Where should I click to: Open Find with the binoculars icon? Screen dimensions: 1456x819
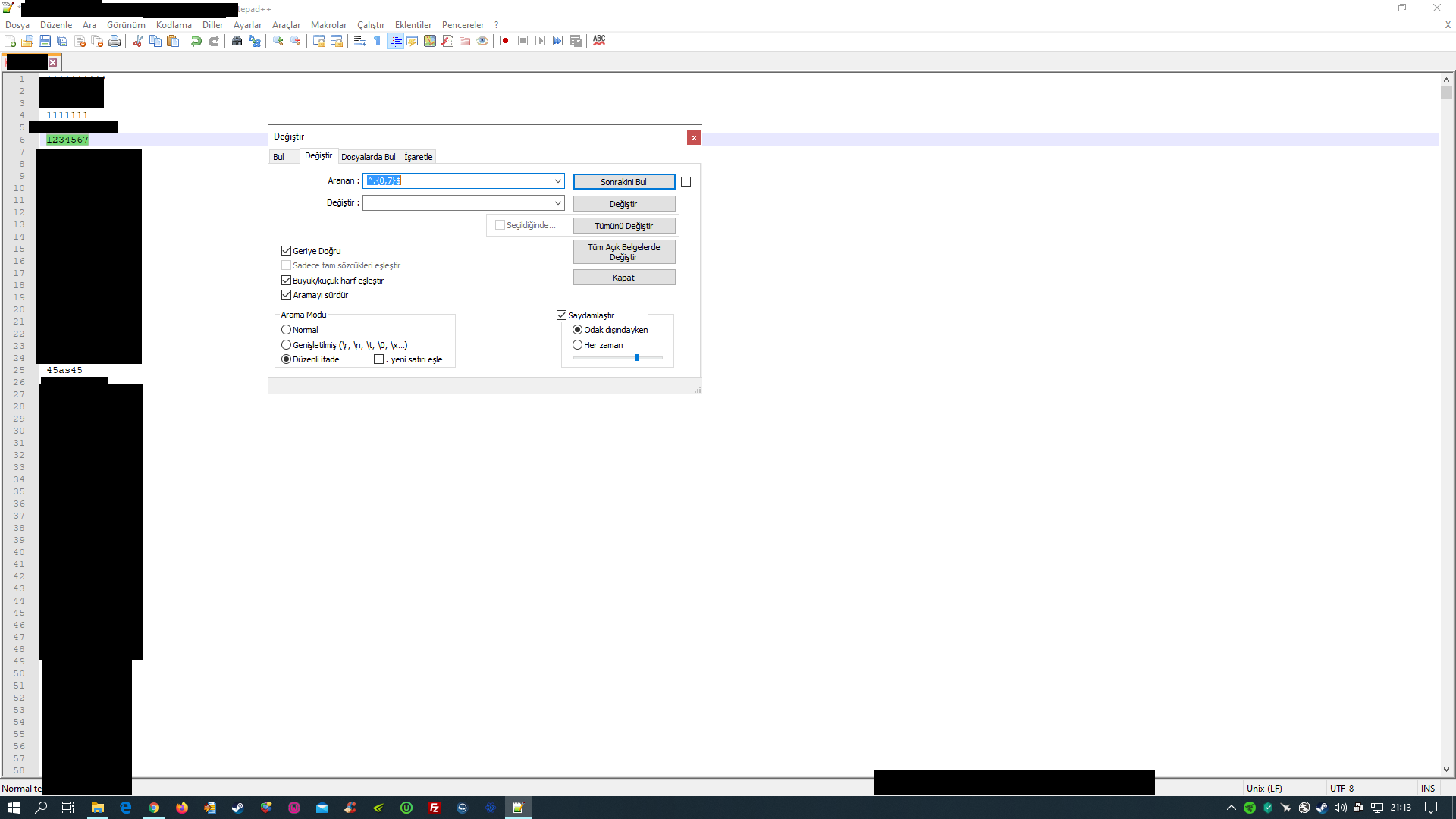[237, 41]
